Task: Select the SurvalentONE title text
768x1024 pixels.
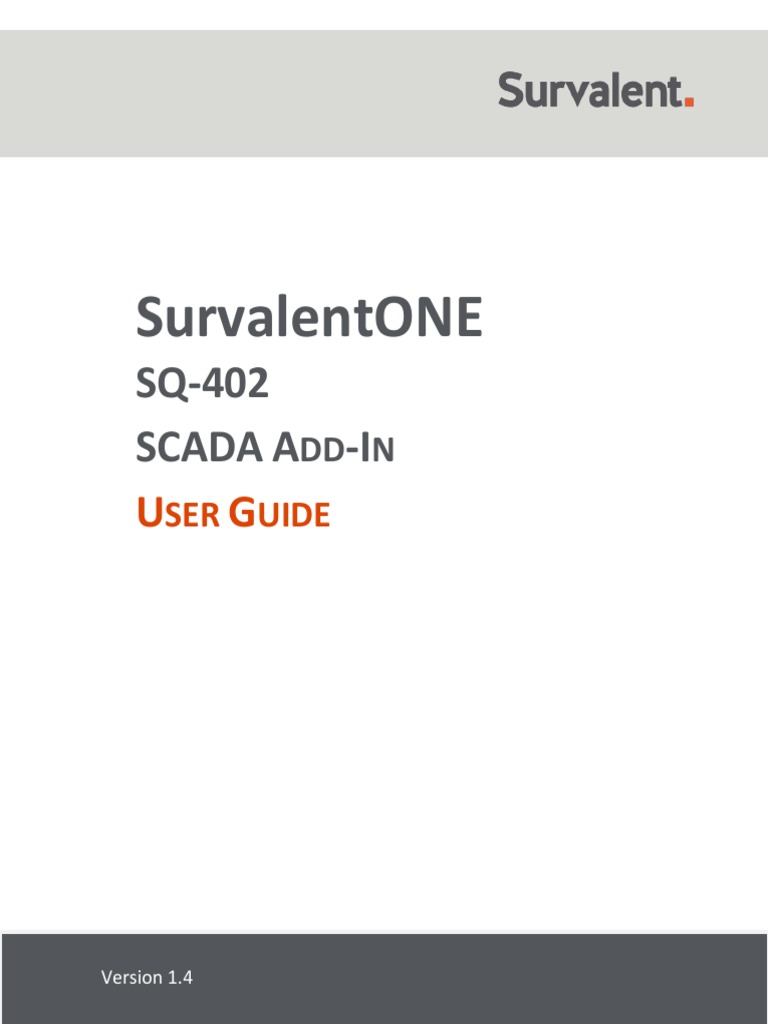Action: click(309, 318)
